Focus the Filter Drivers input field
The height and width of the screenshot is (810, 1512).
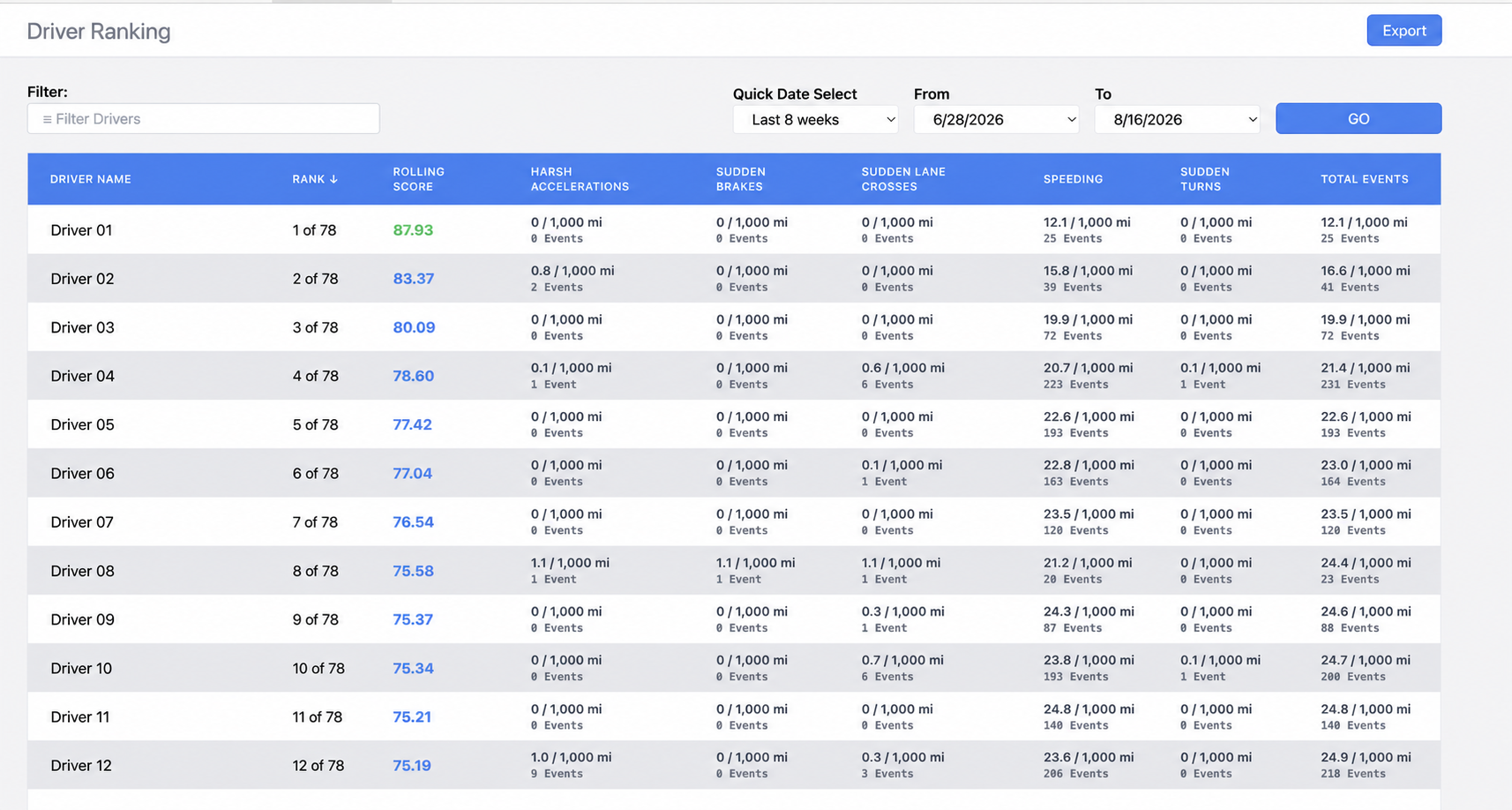[204, 119]
